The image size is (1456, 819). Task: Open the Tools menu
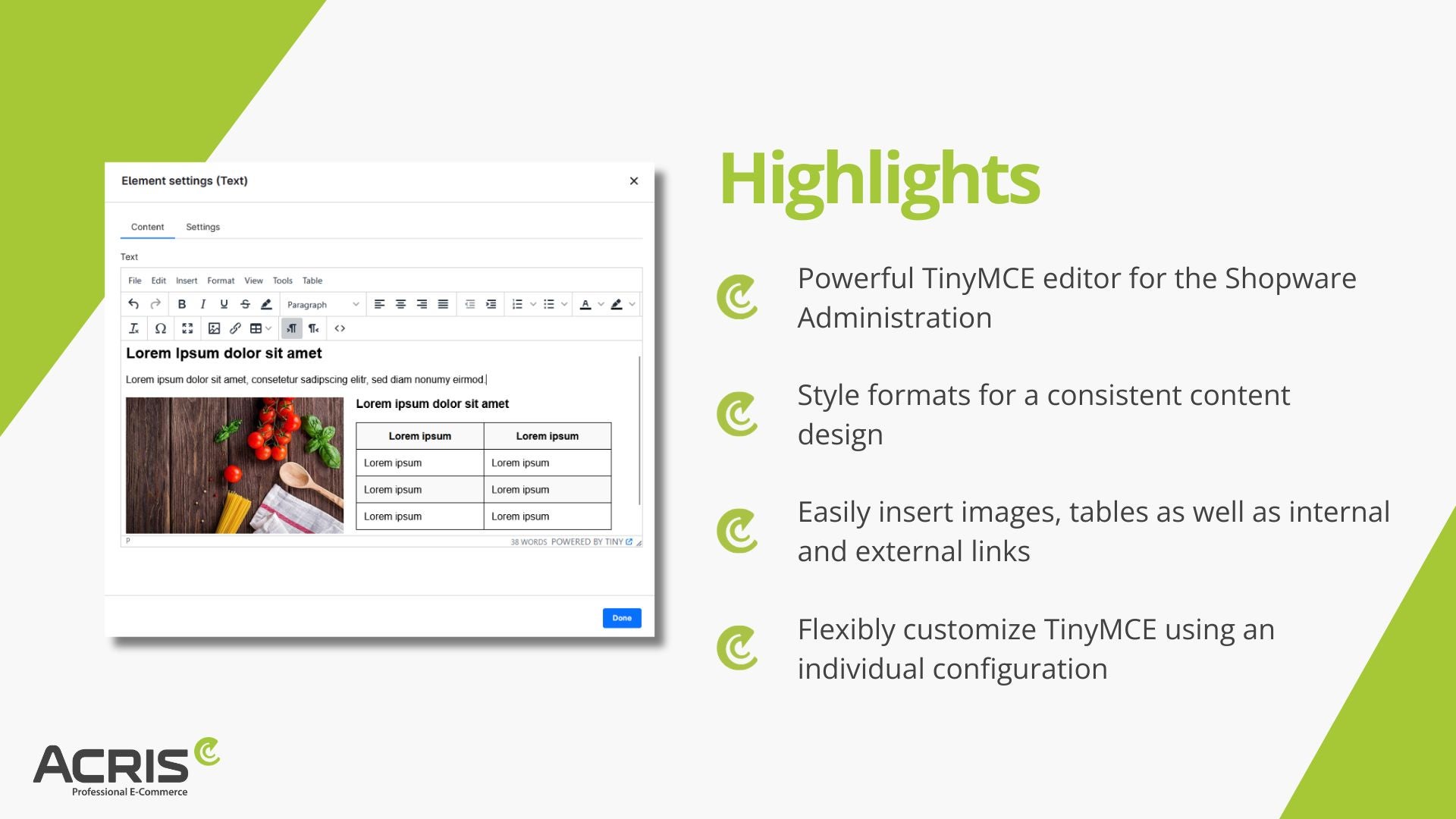(x=283, y=281)
